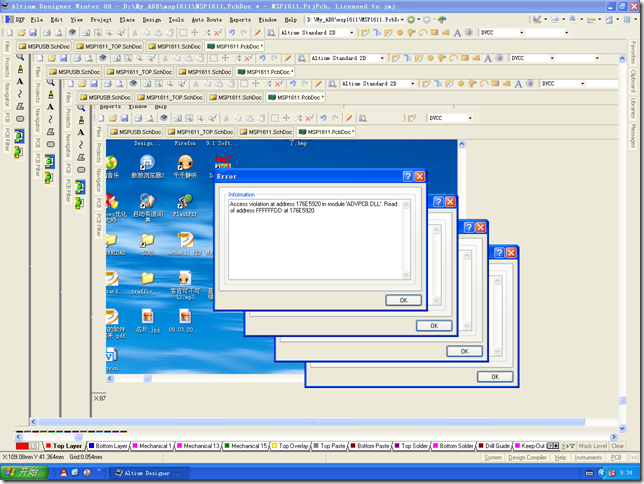Image resolution: width=644 pixels, height=484 pixels.
Task: Click the Windows Start button
Action: tap(24, 472)
